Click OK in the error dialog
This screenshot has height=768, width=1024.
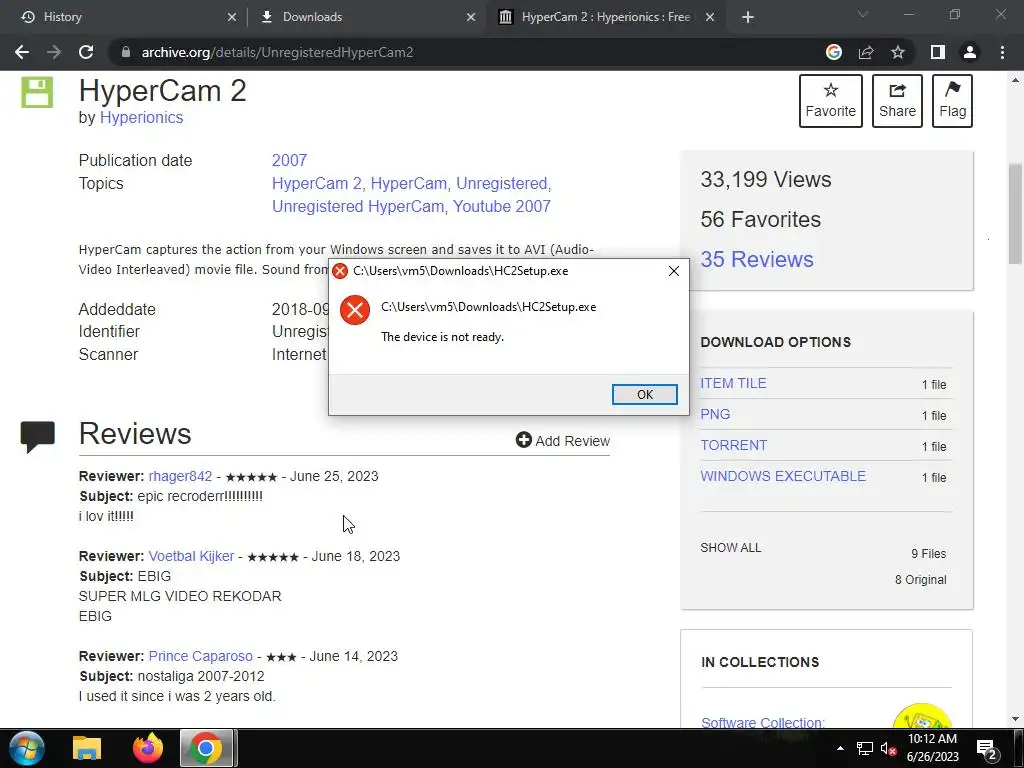pyautogui.click(x=645, y=394)
